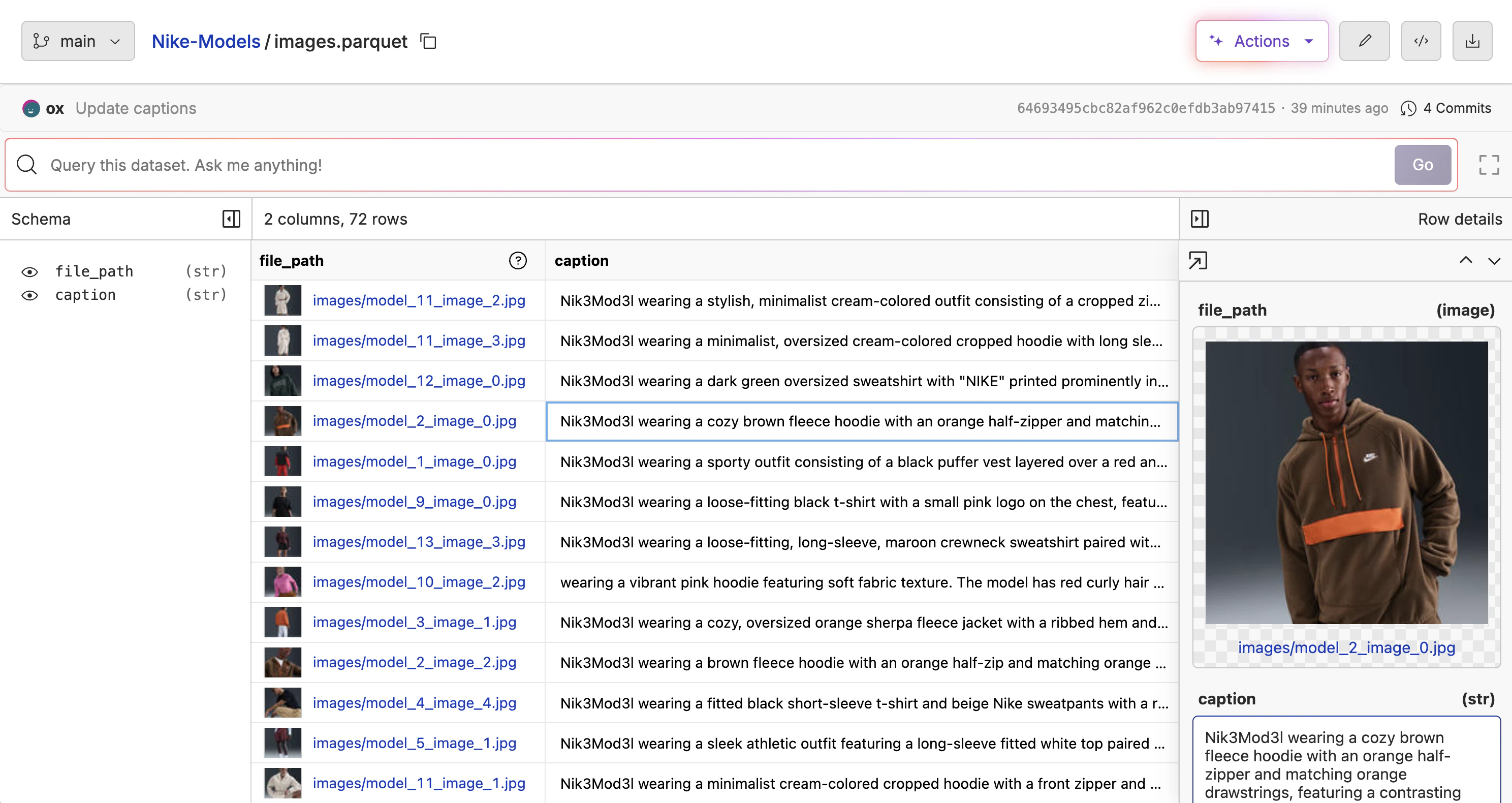Click the search magnifier in the query bar
Image resolution: width=1512 pixels, height=803 pixels.
pos(26,164)
